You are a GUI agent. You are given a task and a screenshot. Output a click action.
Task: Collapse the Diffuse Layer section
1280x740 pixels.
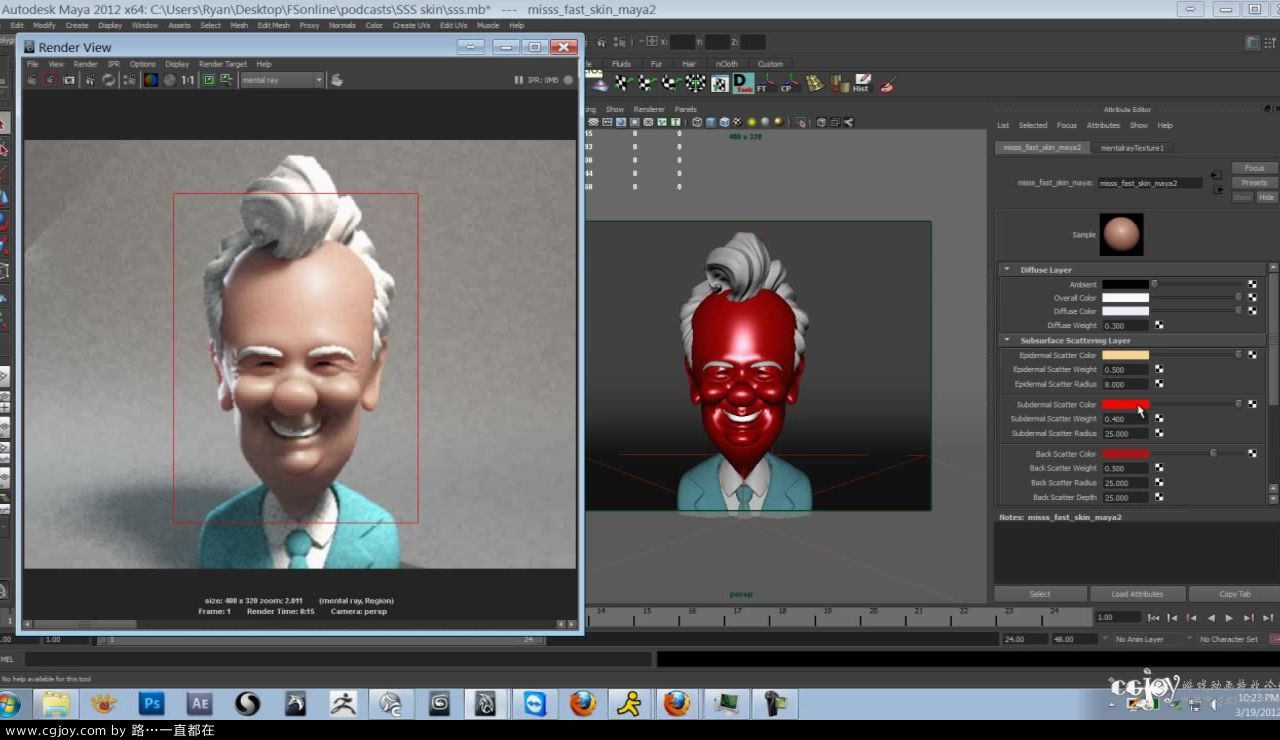[1007, 269]
